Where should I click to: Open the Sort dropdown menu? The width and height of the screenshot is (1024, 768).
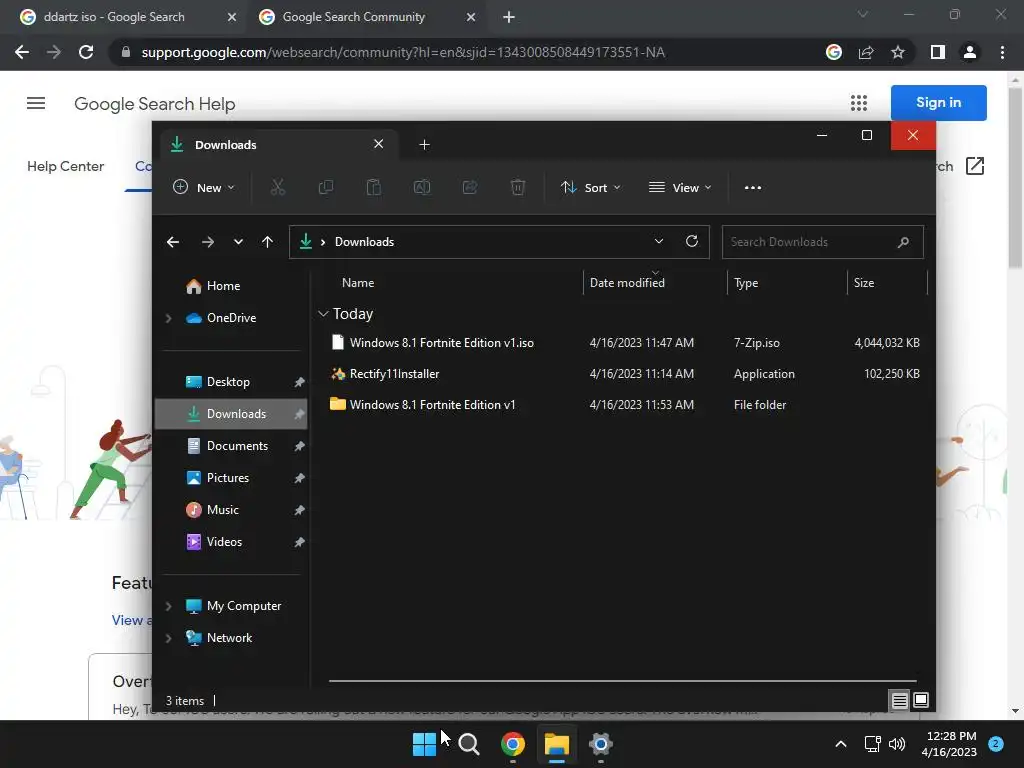click(x=590, y=187)
